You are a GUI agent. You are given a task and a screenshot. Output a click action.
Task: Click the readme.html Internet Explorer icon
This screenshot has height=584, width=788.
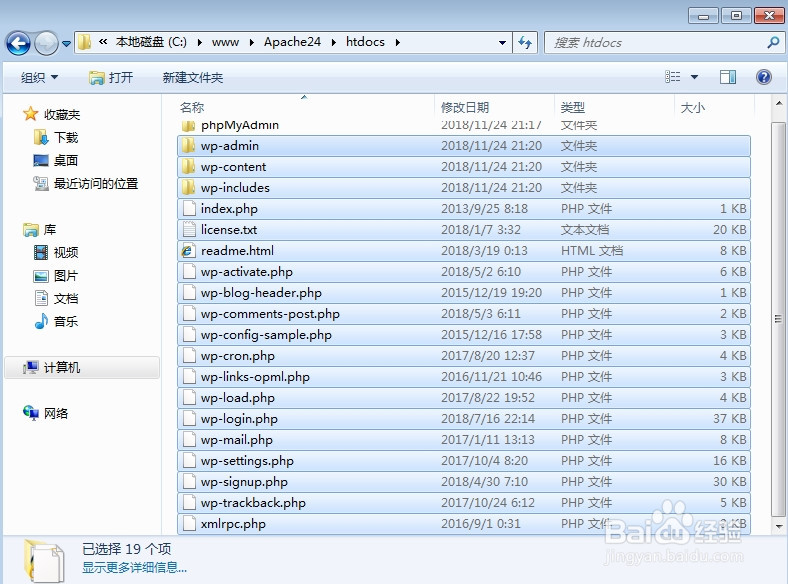click(188, 251)
